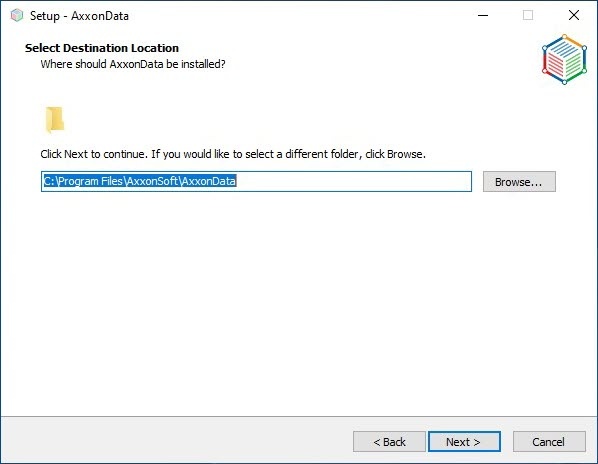Image resolution: width=598 pixels, height=464 pixels.
Task: Cancel the AxxonData installation
Action: (549, 442)
